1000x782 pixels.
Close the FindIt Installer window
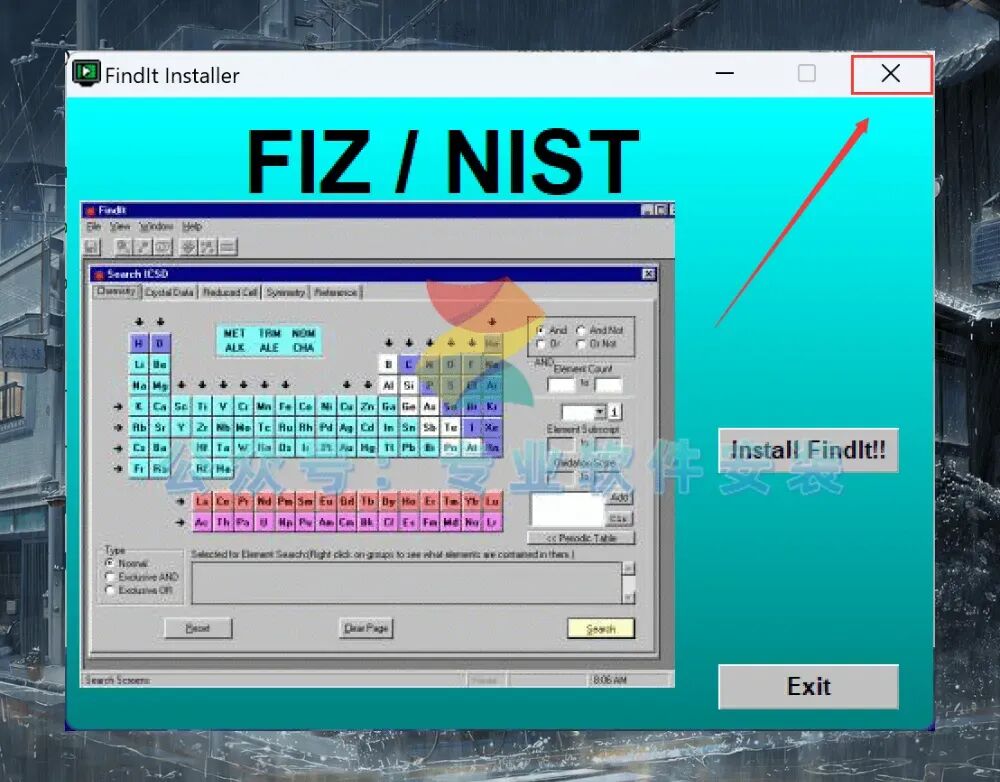point(891,74)
